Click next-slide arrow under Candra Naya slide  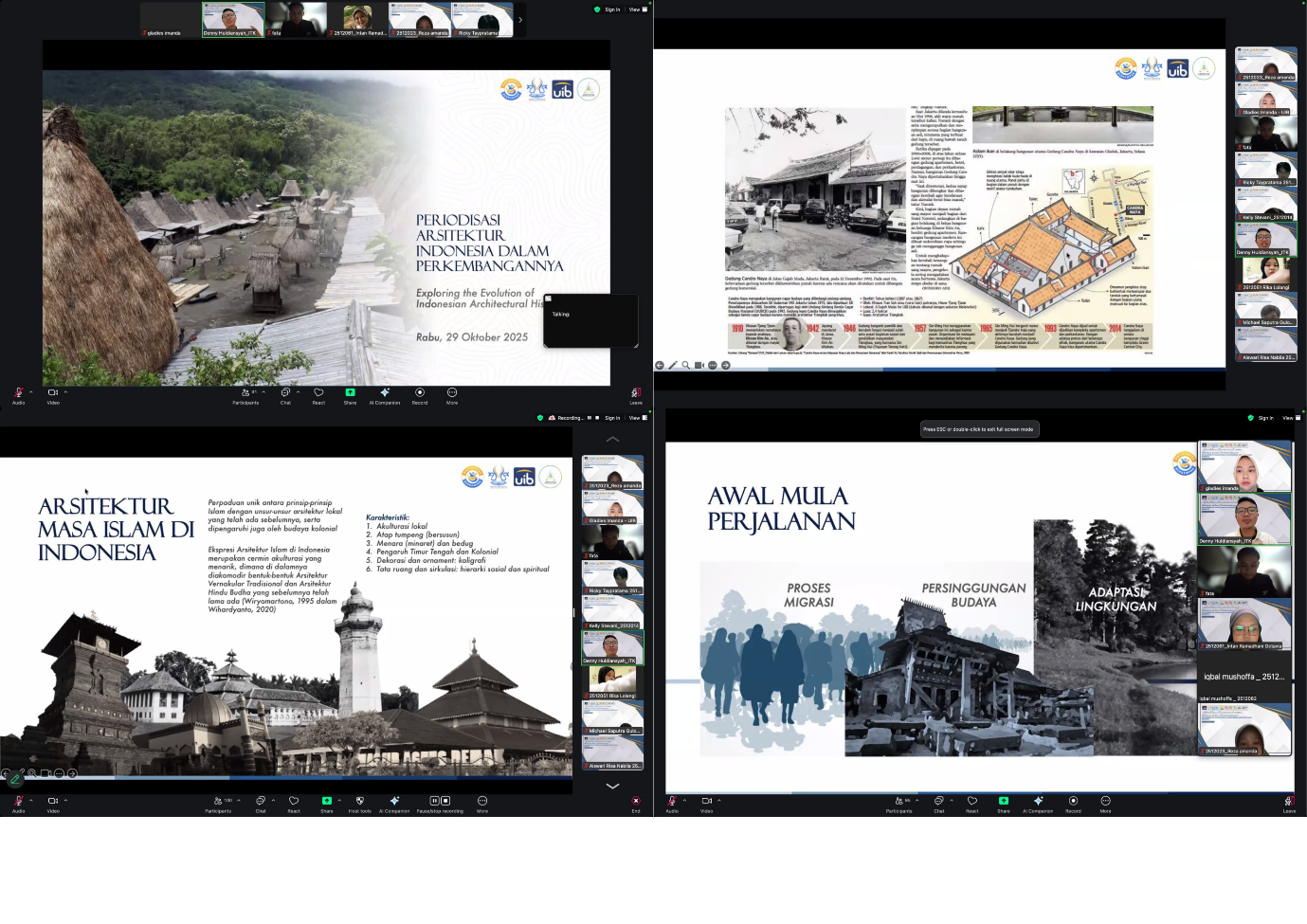(x=726, y=365)
